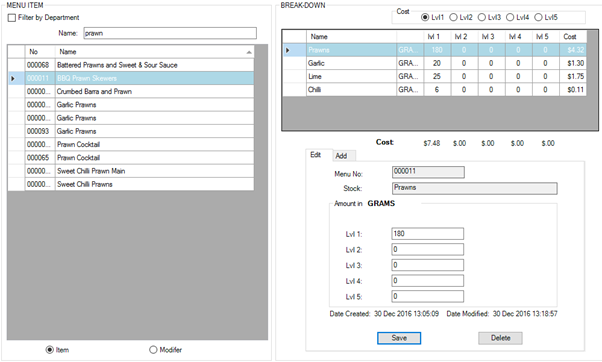Select the Garlic row in break-down table

[x=435, y=63]
